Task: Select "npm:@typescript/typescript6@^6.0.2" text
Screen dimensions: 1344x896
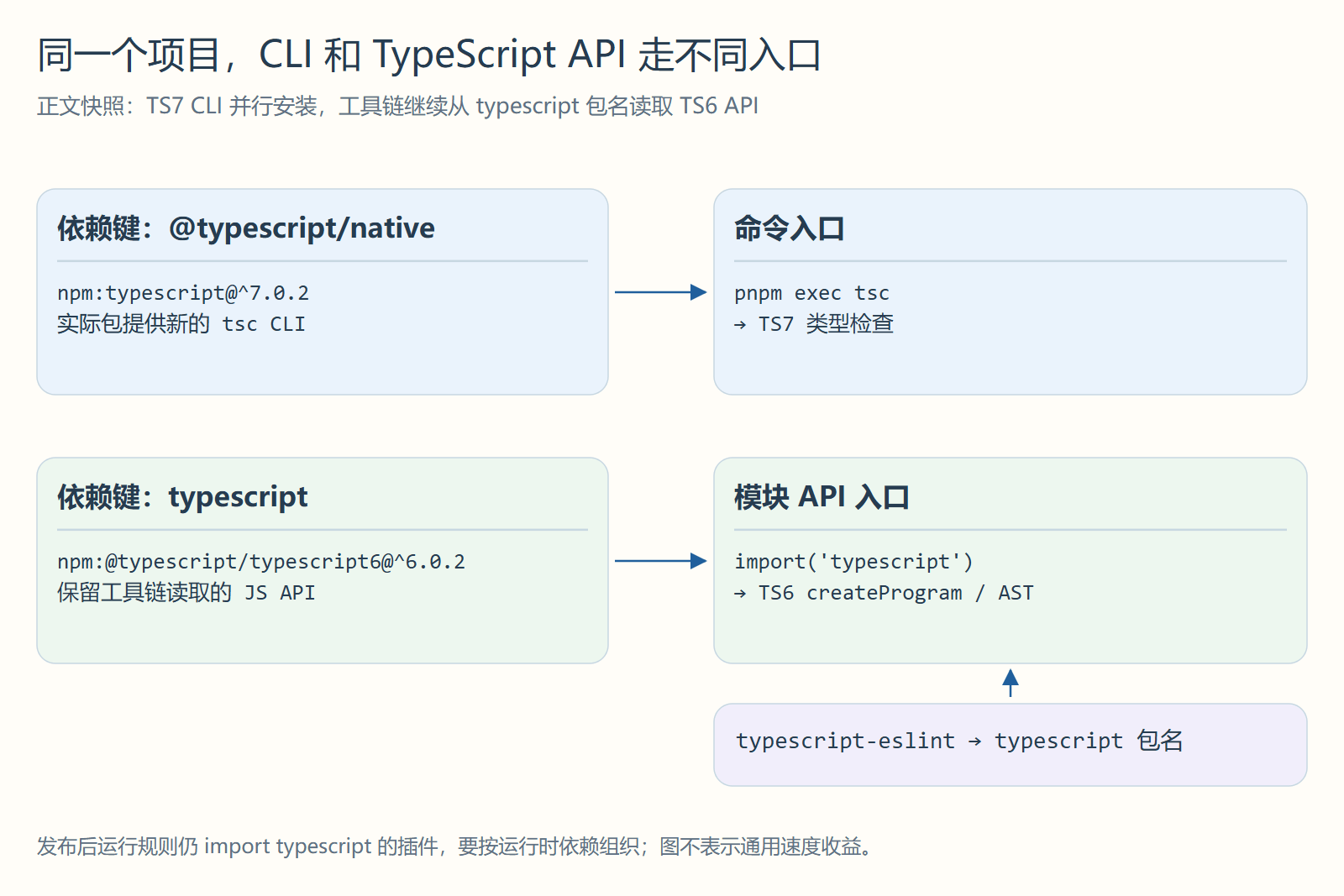Action: (x=261, y=562)
